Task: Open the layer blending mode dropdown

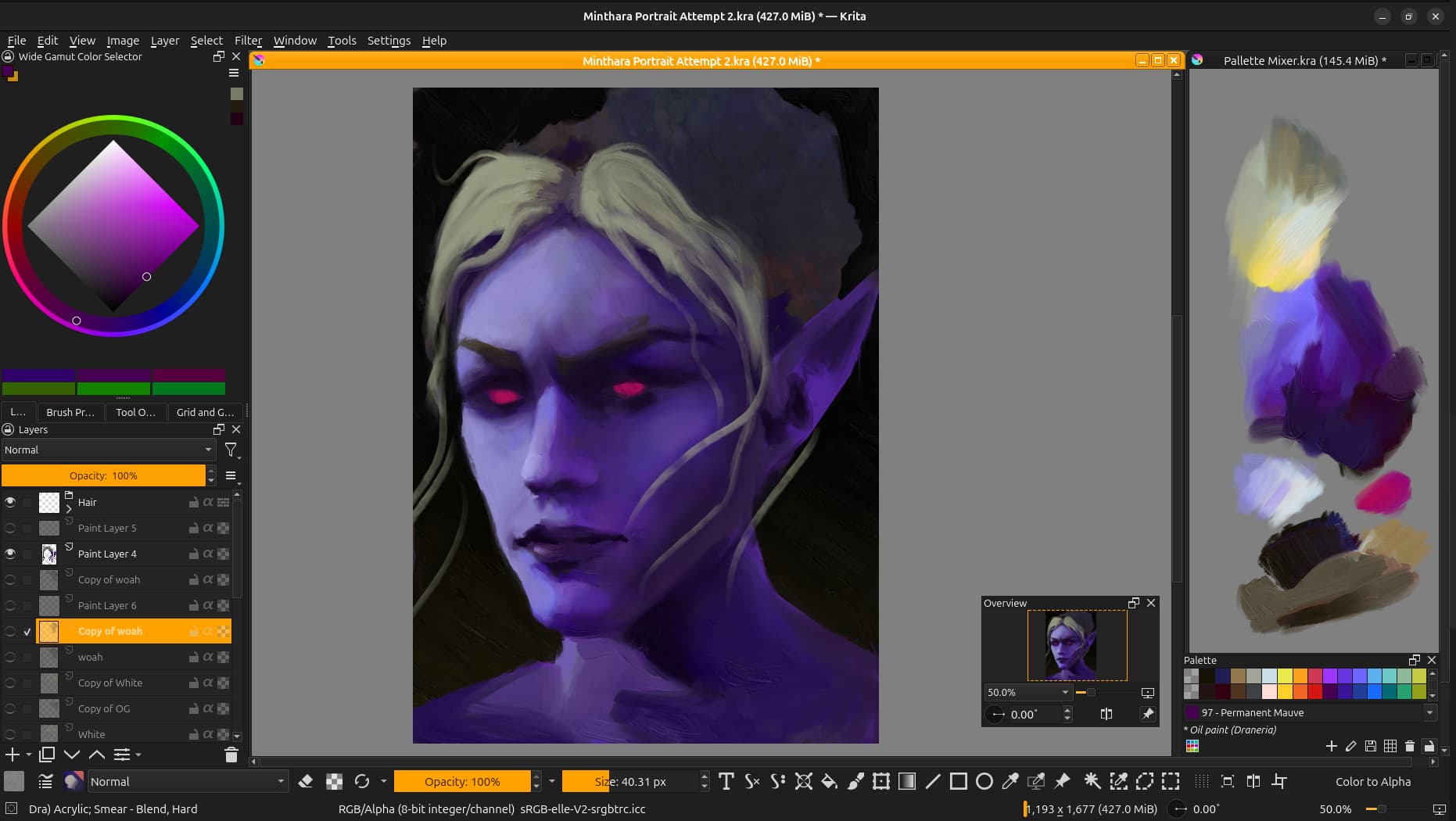Action: coord(108,450)
